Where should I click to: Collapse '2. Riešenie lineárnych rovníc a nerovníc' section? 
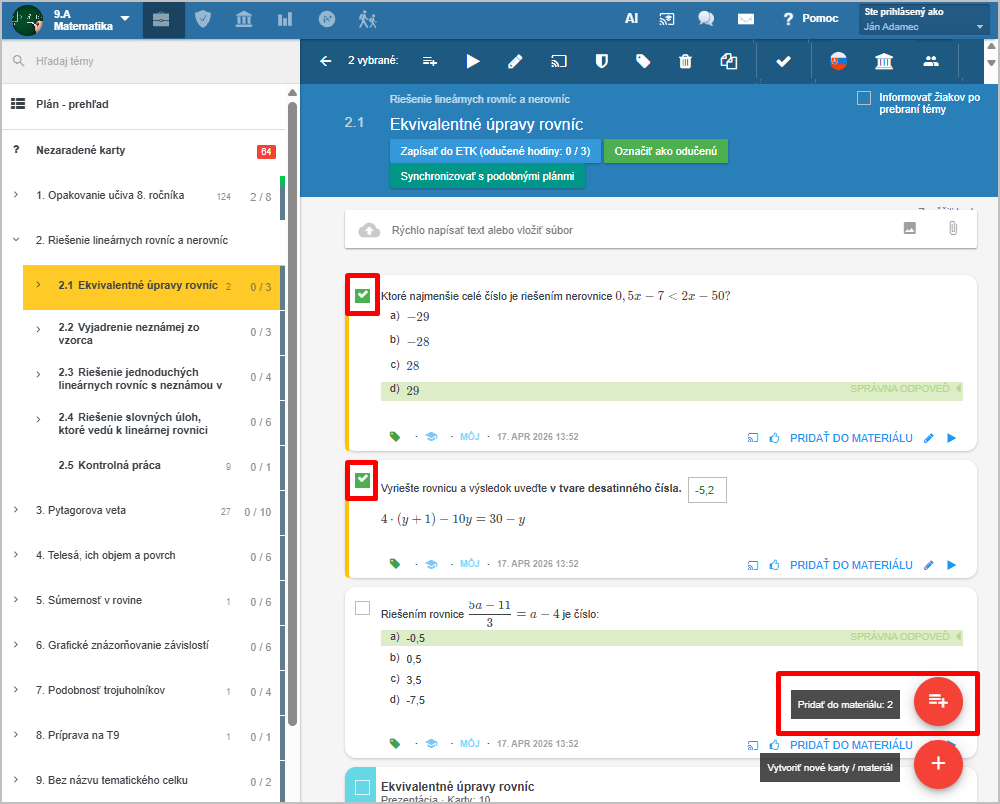tap(16, 240)
